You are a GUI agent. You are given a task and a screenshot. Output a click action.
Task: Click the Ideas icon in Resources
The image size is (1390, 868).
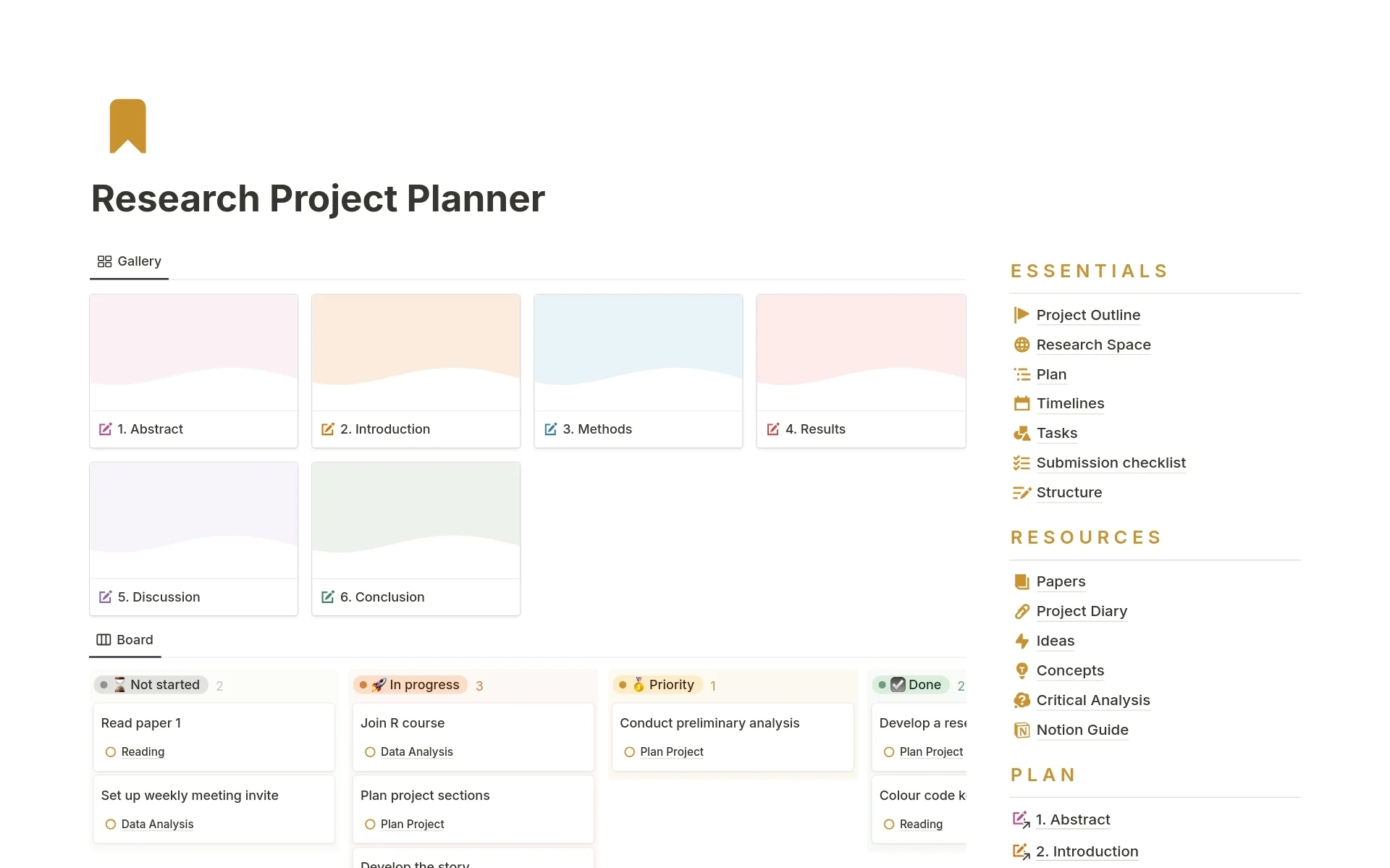click(x=1020, y=640)
